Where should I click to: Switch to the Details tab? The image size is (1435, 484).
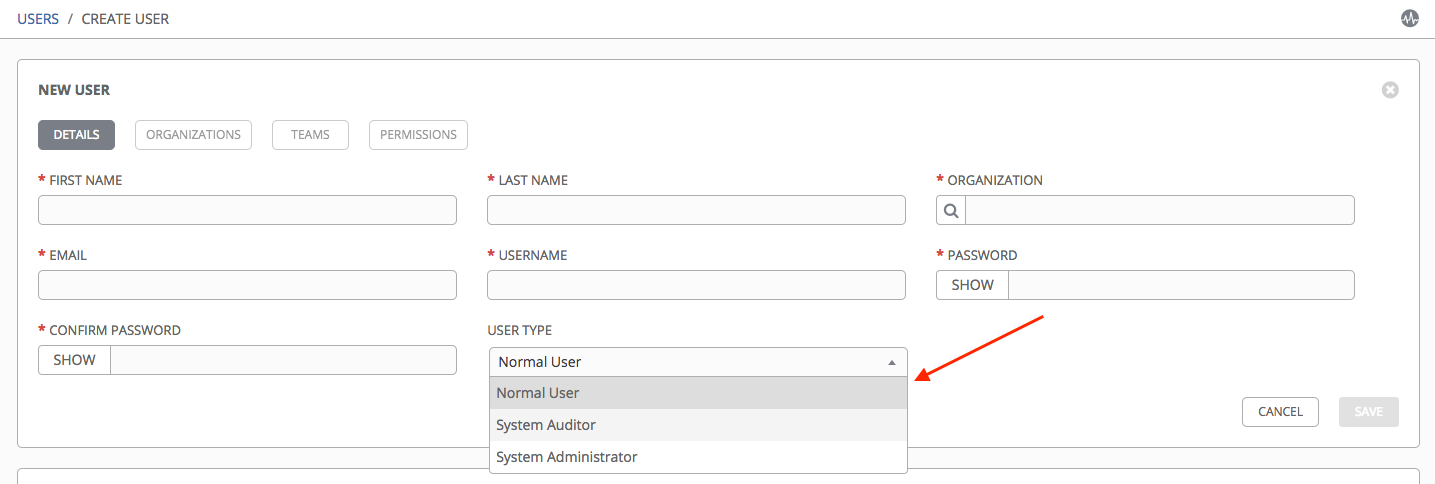coord(76,135)
